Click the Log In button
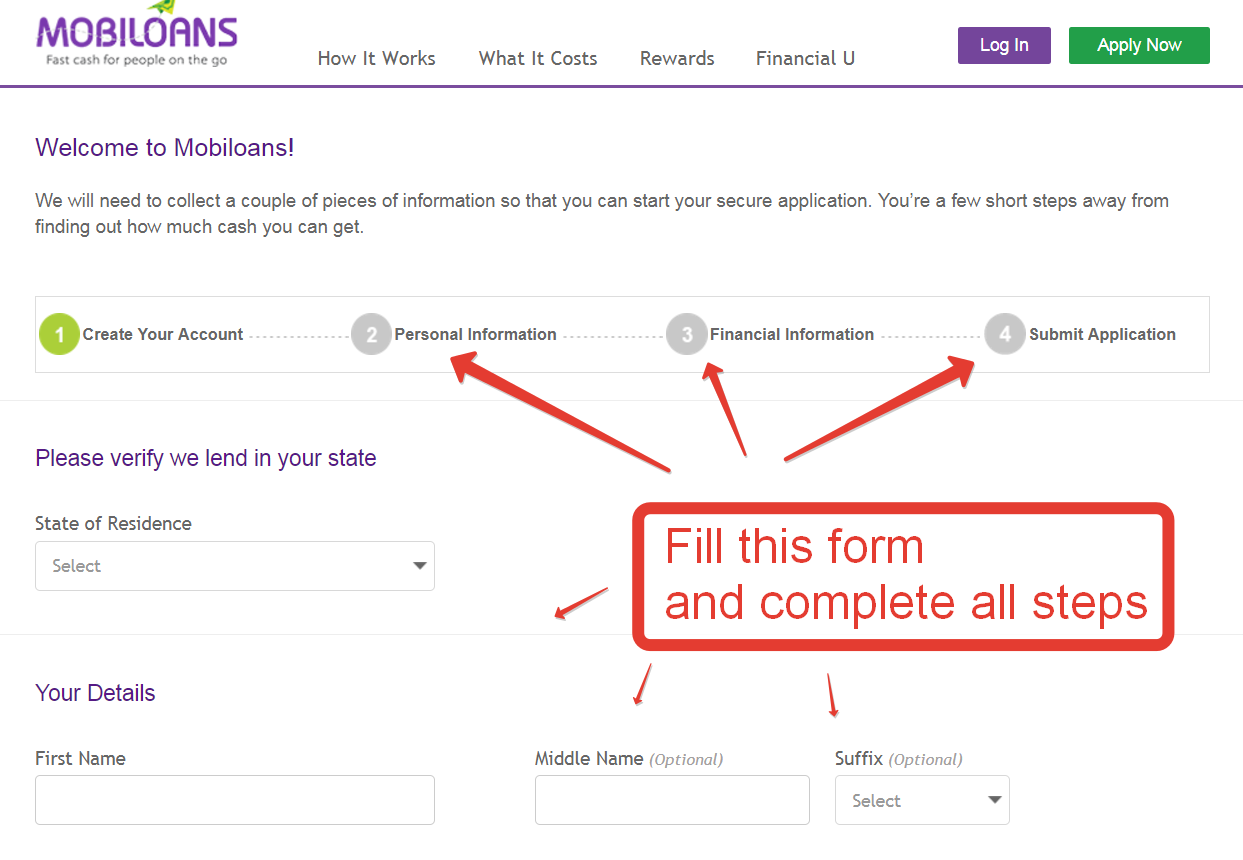The height and width of the screenshot is (860, 1243). (1004, 45)
